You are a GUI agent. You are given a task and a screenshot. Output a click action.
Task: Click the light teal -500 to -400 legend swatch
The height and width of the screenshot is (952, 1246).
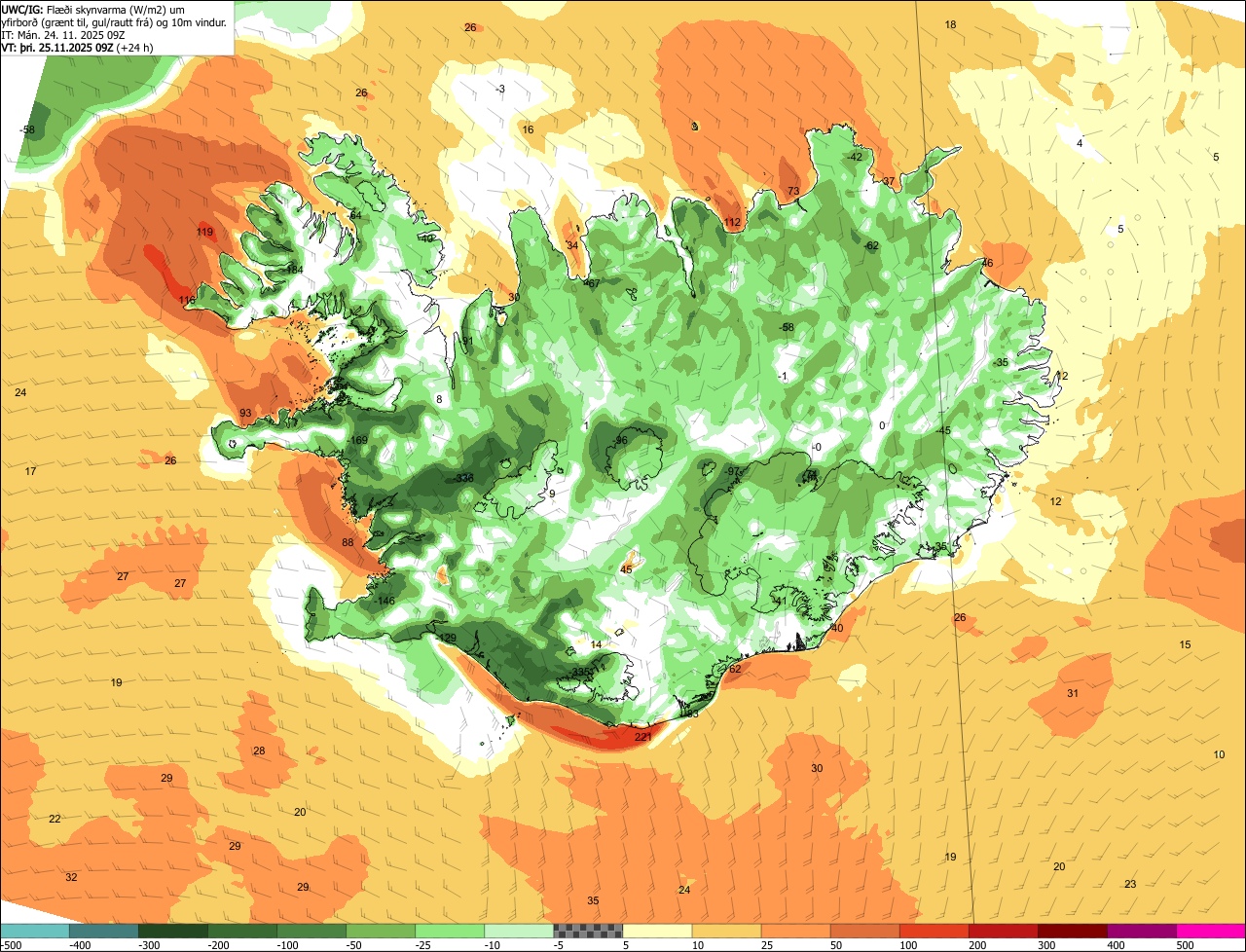point(35,931)
